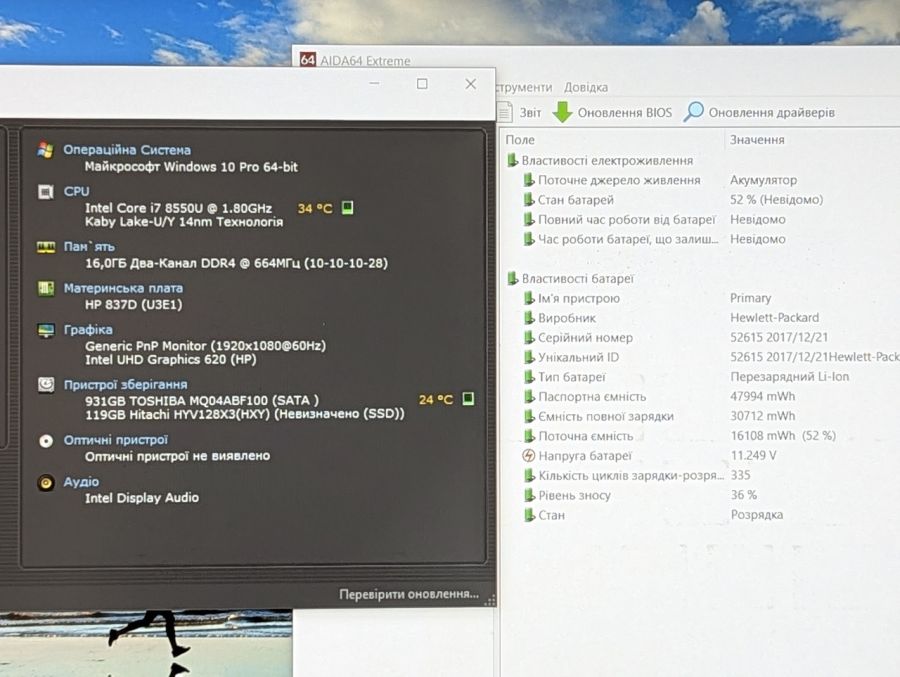This screenshot has width=900, height=677.
Task: Click the hard drive icon beside Пристрої зберігання
Action: pos(45,385)
